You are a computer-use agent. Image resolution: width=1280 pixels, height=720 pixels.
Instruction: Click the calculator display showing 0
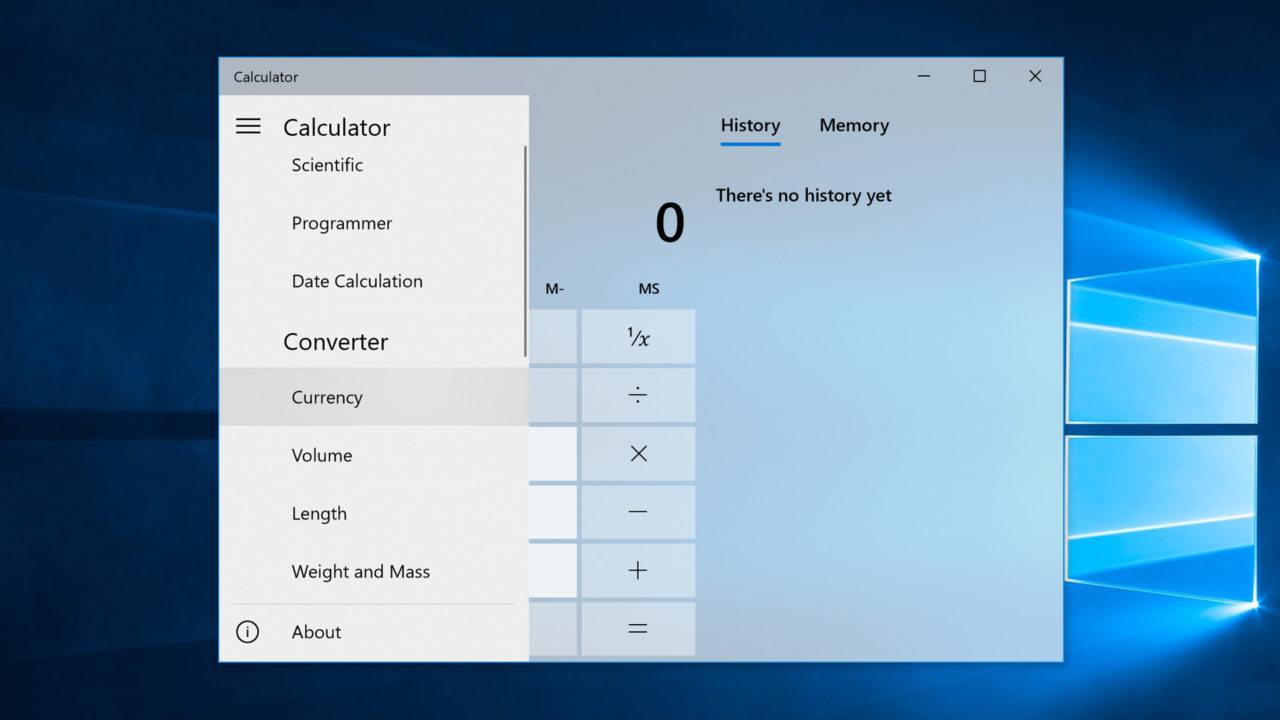click(x=669, y=223)
